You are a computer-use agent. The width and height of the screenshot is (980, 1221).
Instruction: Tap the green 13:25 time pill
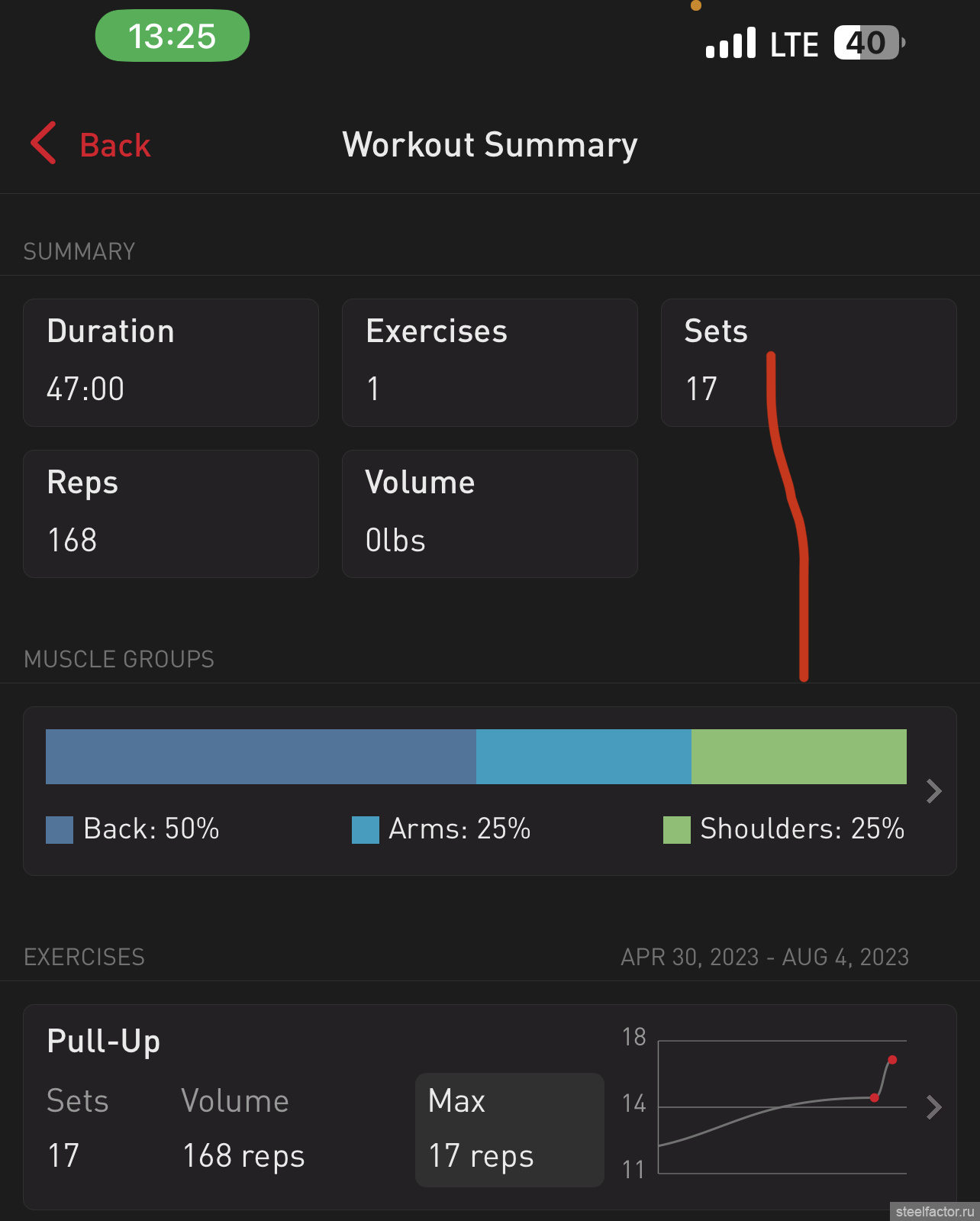click(172, 36)
